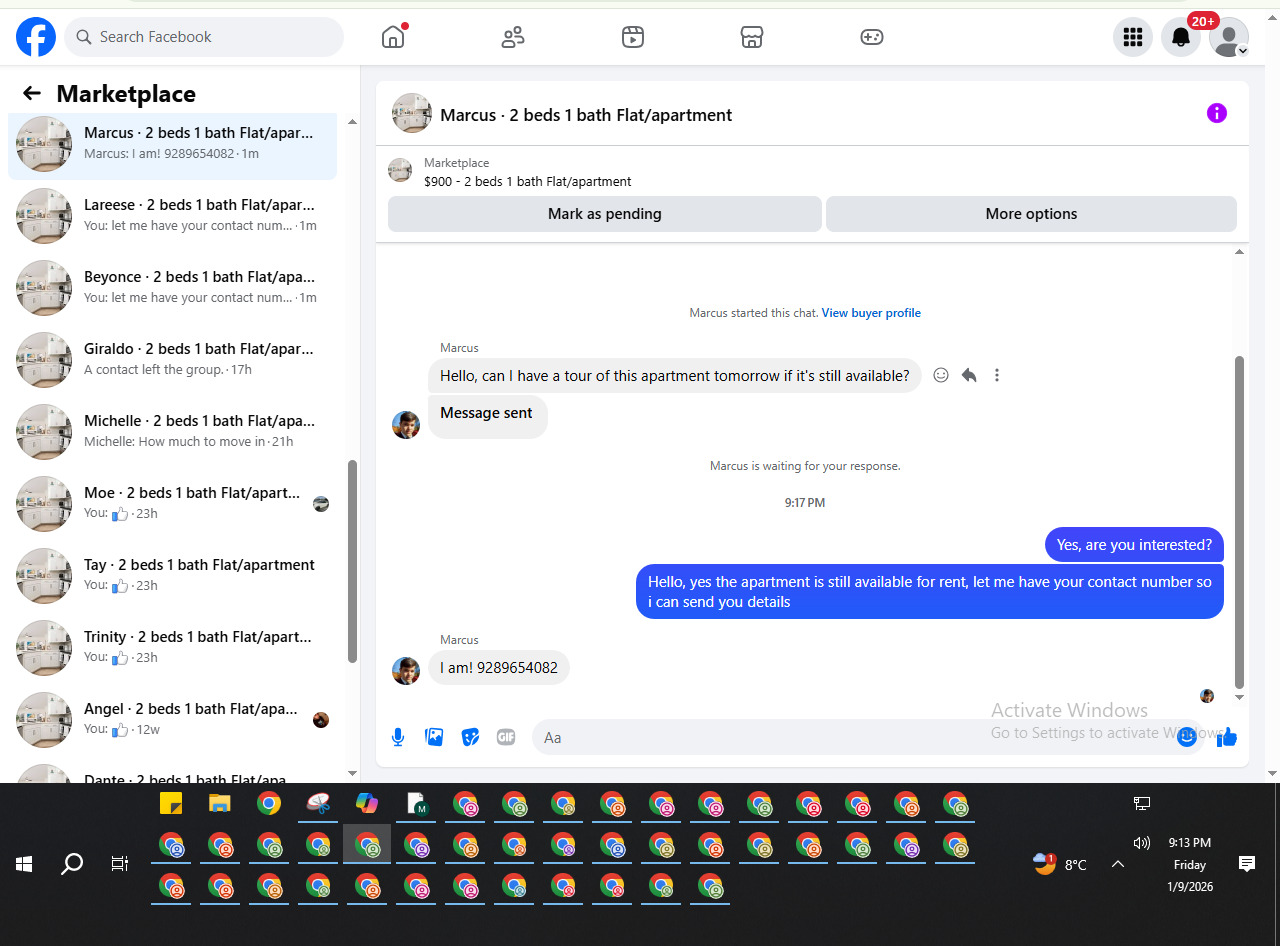The width and height of the screenshot is (1280, 946).
Task: Click the chat header title for Marcus
Action: click(586, 115)
